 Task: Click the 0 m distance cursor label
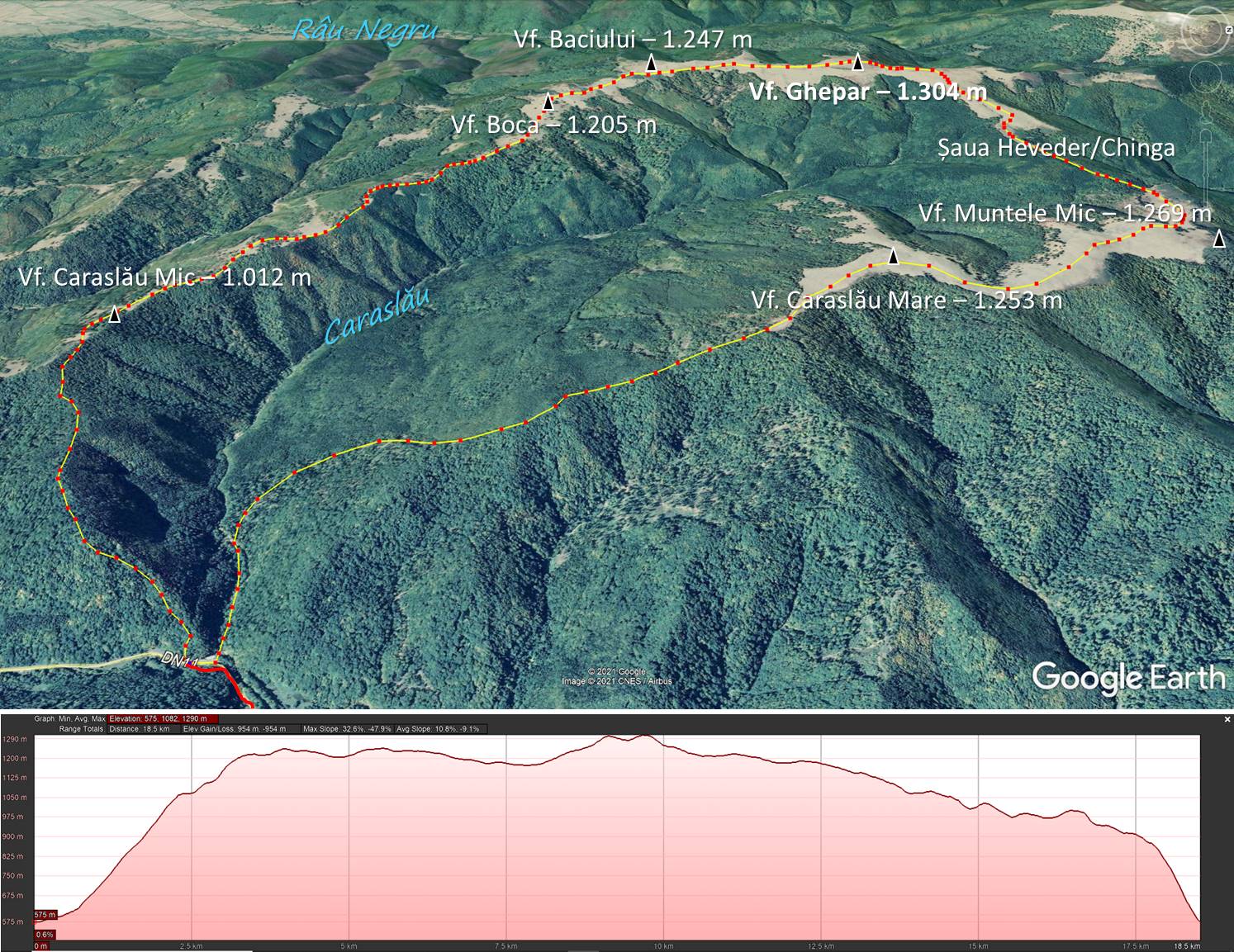[40, 945]
